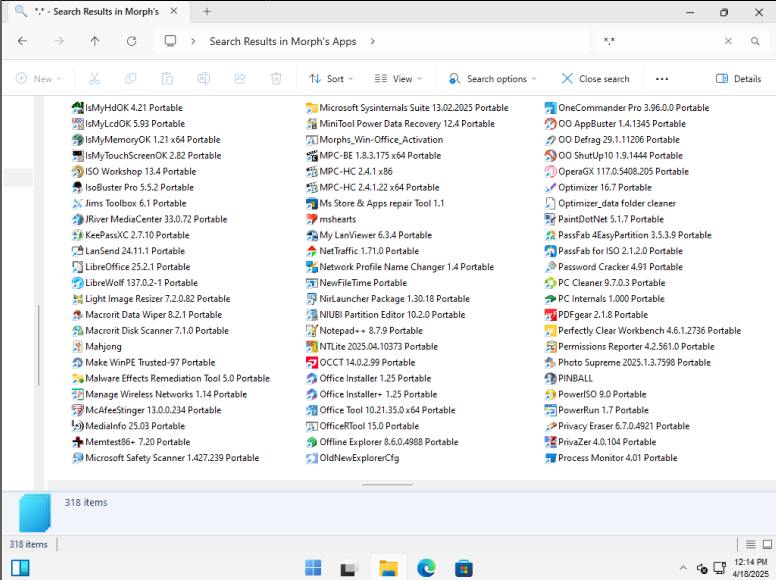Click the LibreWolf 137.0.2-1 Portable icon

[x=77, y=283]
